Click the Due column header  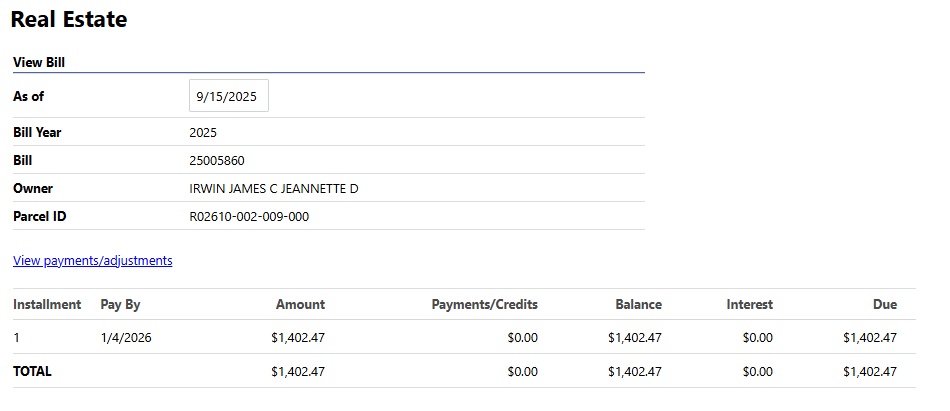click(x=883, y=305)
